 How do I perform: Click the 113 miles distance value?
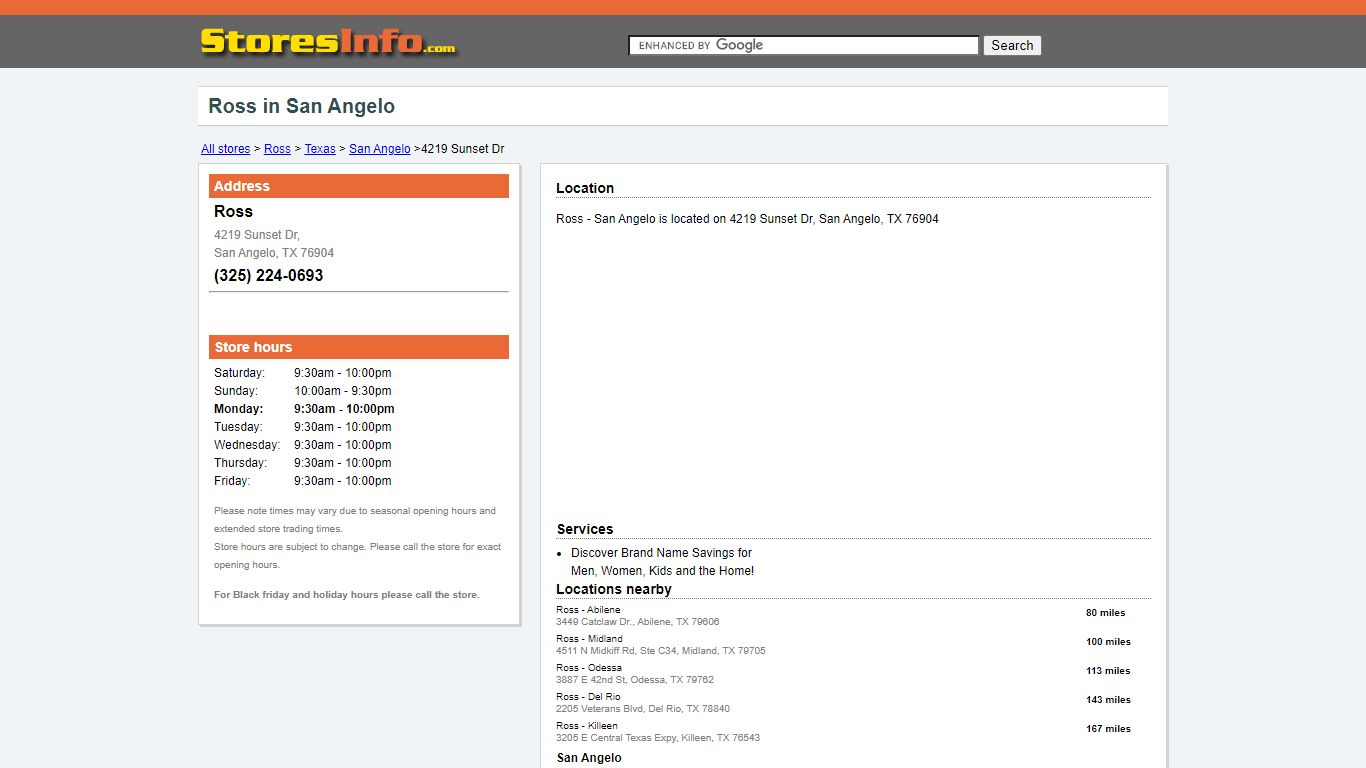1108,671
